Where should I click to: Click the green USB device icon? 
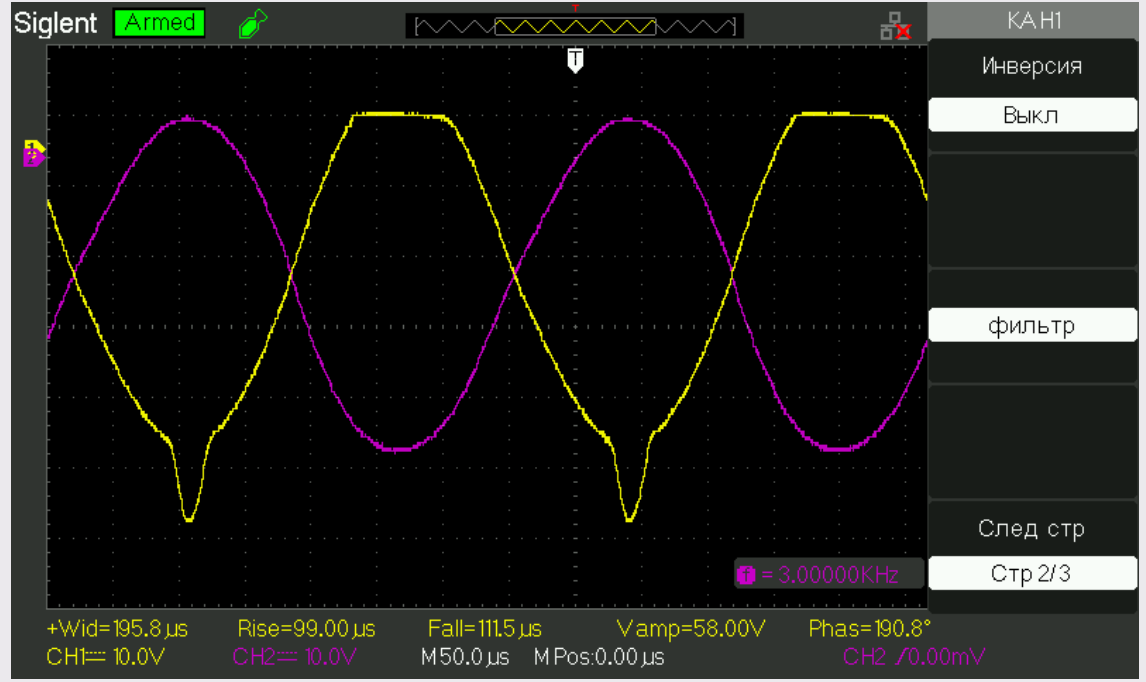pyautogui.click(x=249, y=26)
